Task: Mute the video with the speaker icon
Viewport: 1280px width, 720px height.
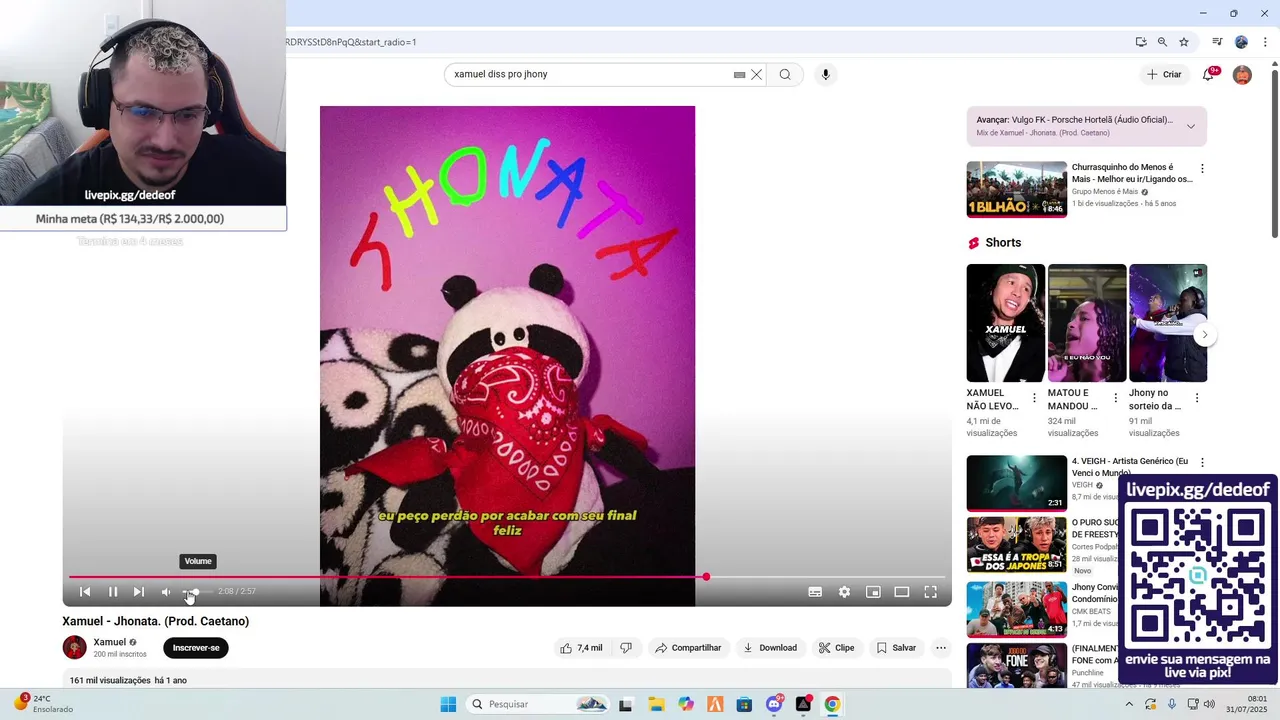Action: (x=166, y=592)
